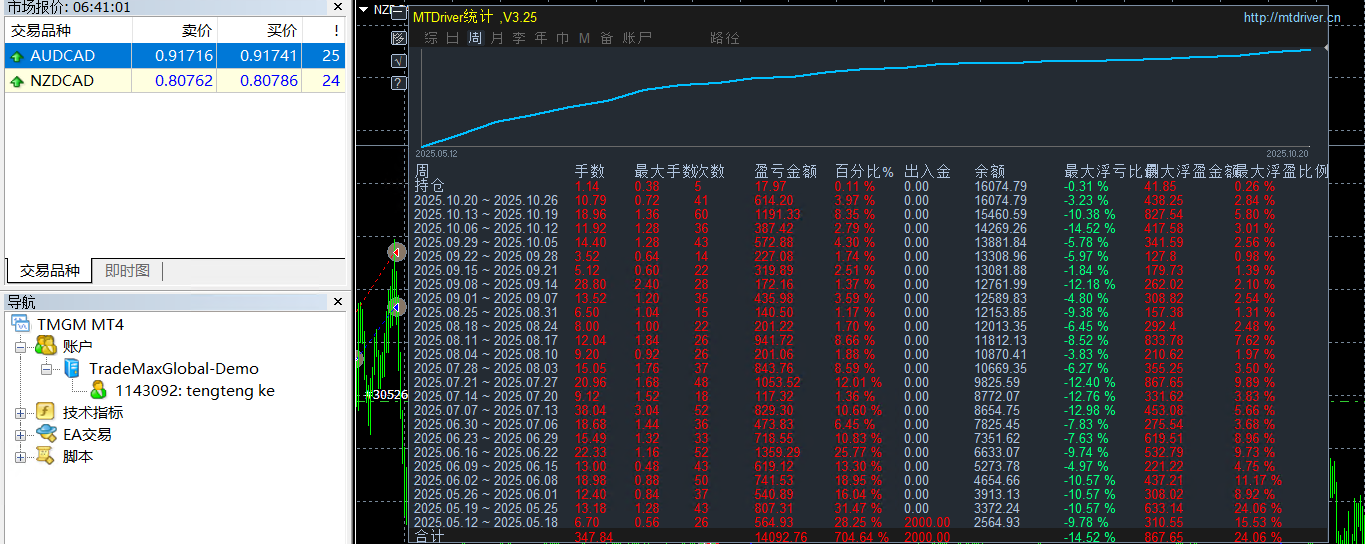The image size is (1365, 544).
Task: Click the 技术指标 indicators icon
Action: [46, 412]
